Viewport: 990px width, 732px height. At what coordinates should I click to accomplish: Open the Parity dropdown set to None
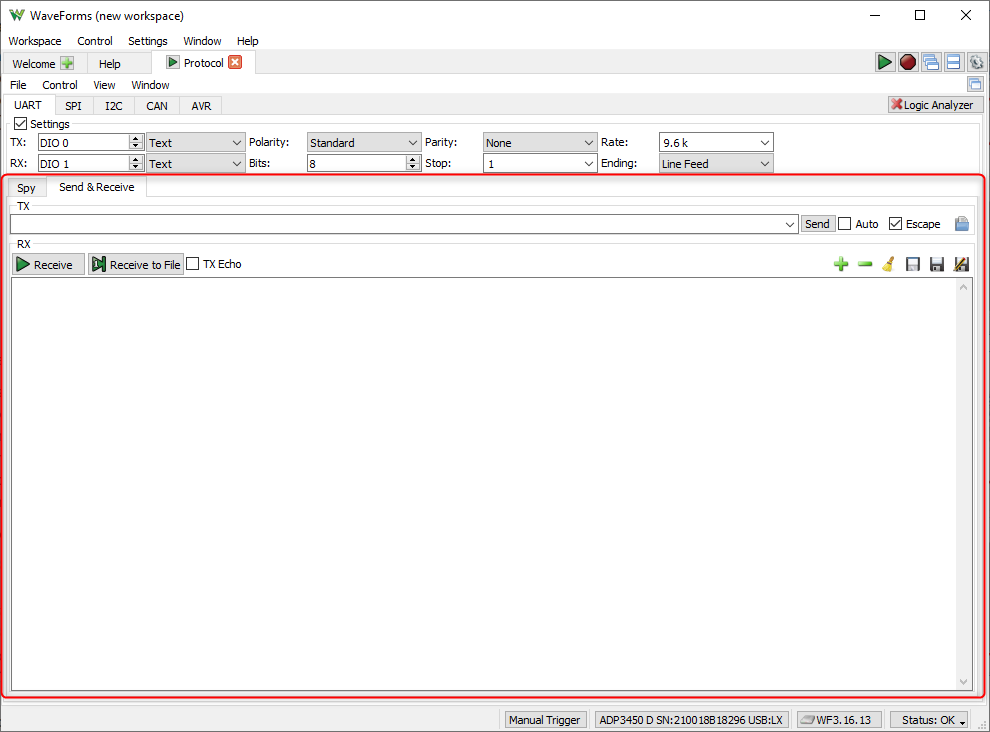tap(540, 143)
